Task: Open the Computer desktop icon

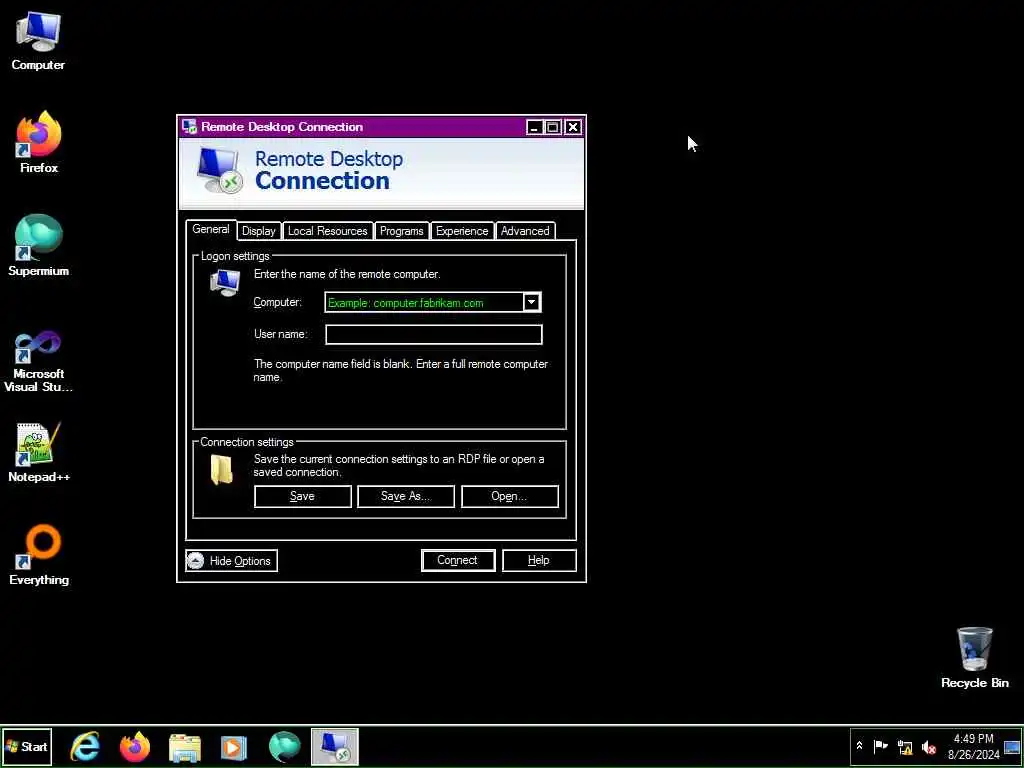Action: (38, 40)
